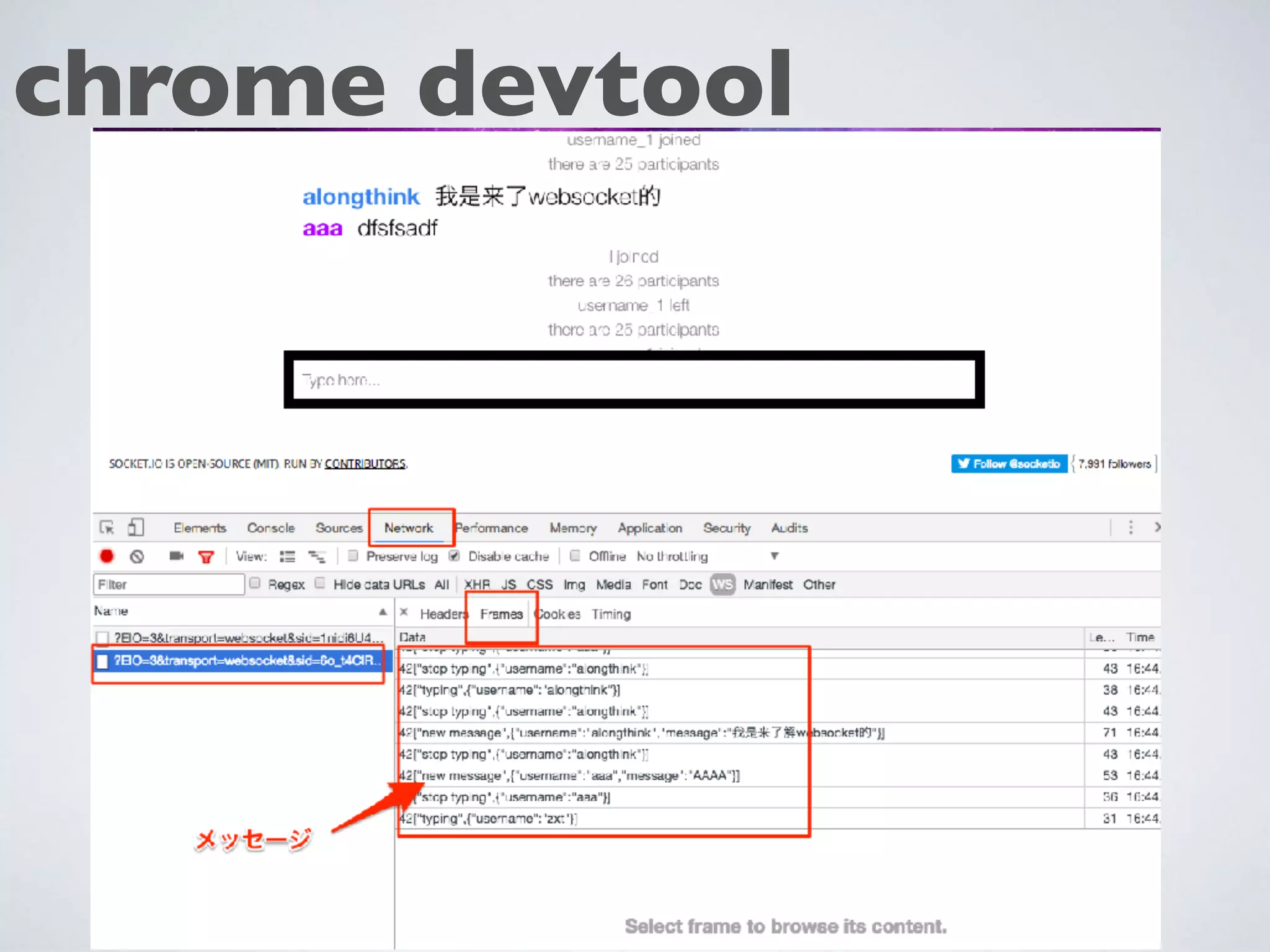Select the inspect element picker icon
Viewport: 1270px width, 952px height.
pos(107,527)
